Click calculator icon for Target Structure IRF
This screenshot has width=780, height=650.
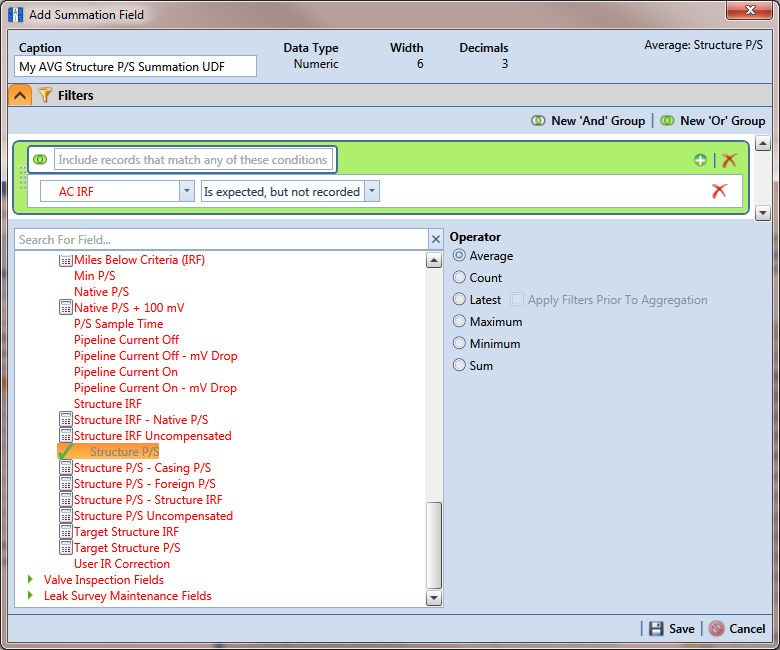[x=66, y=531]
